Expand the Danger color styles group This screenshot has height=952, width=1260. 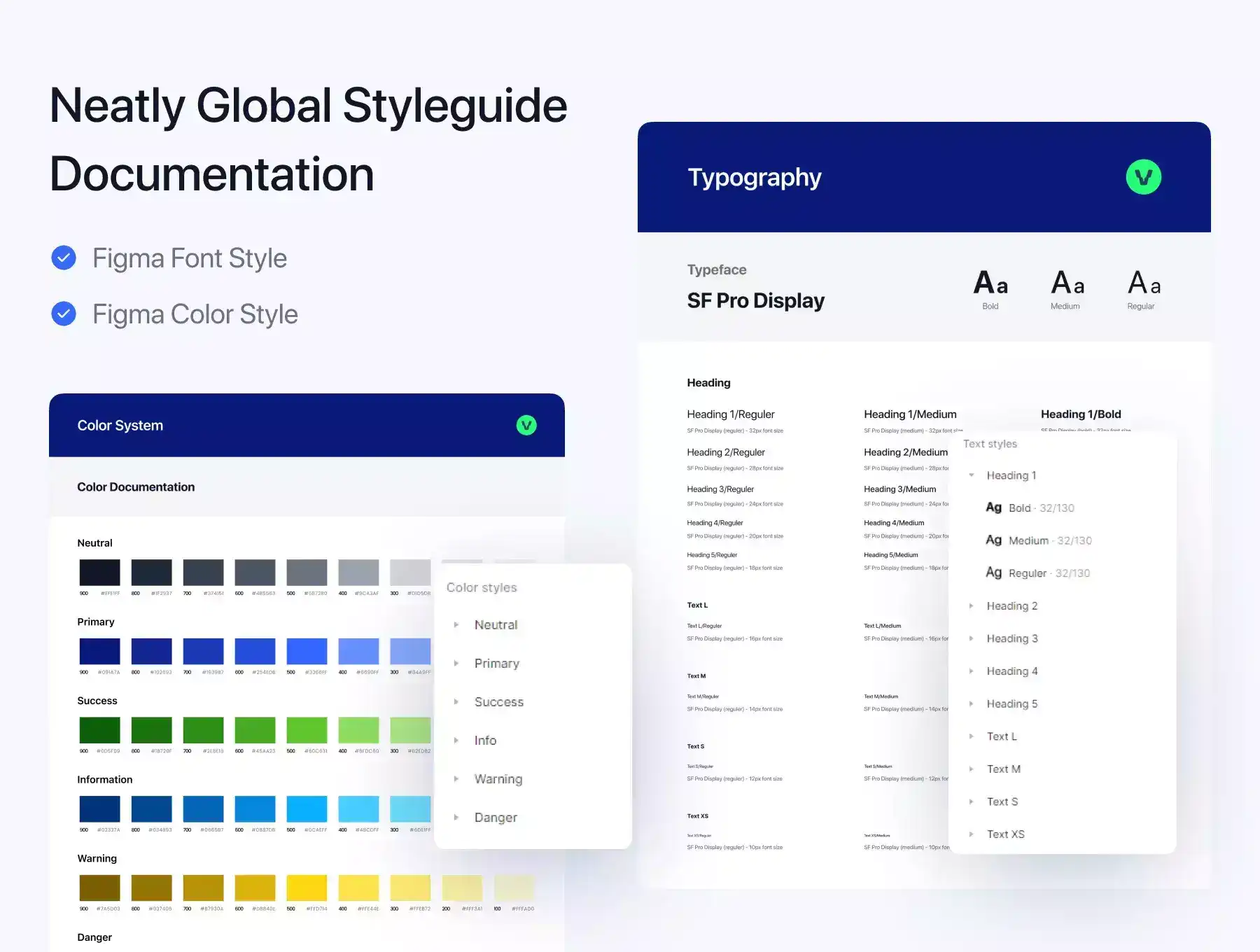(456, 818)
